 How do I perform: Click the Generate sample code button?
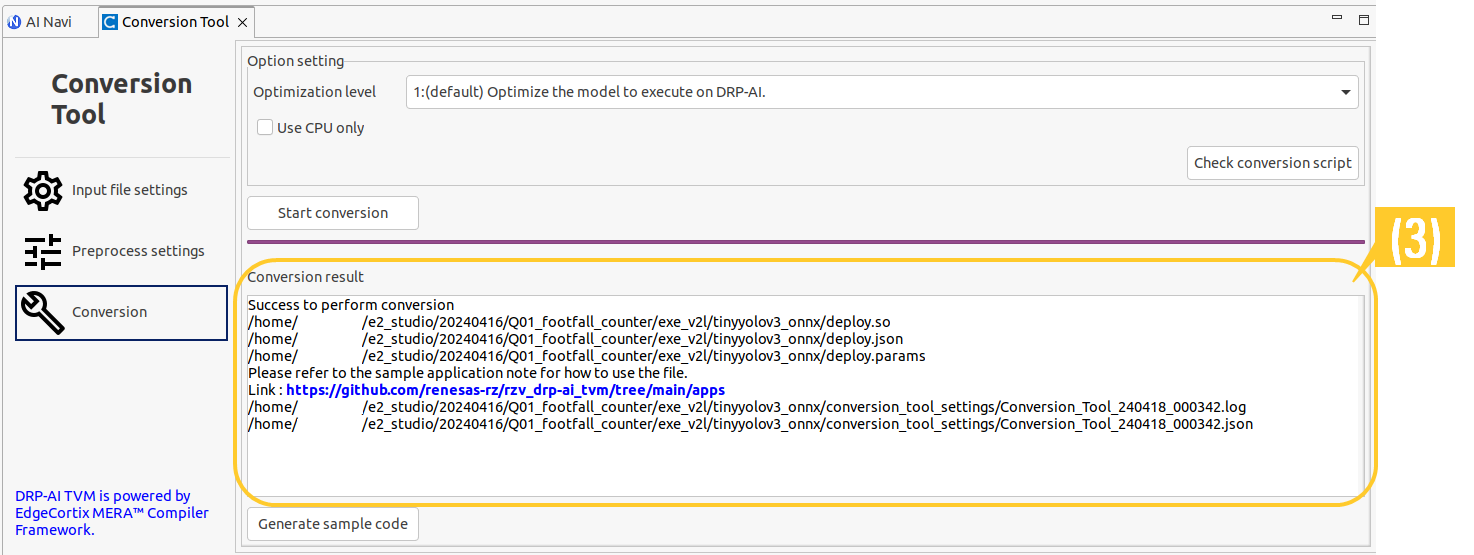pos(333,524)
